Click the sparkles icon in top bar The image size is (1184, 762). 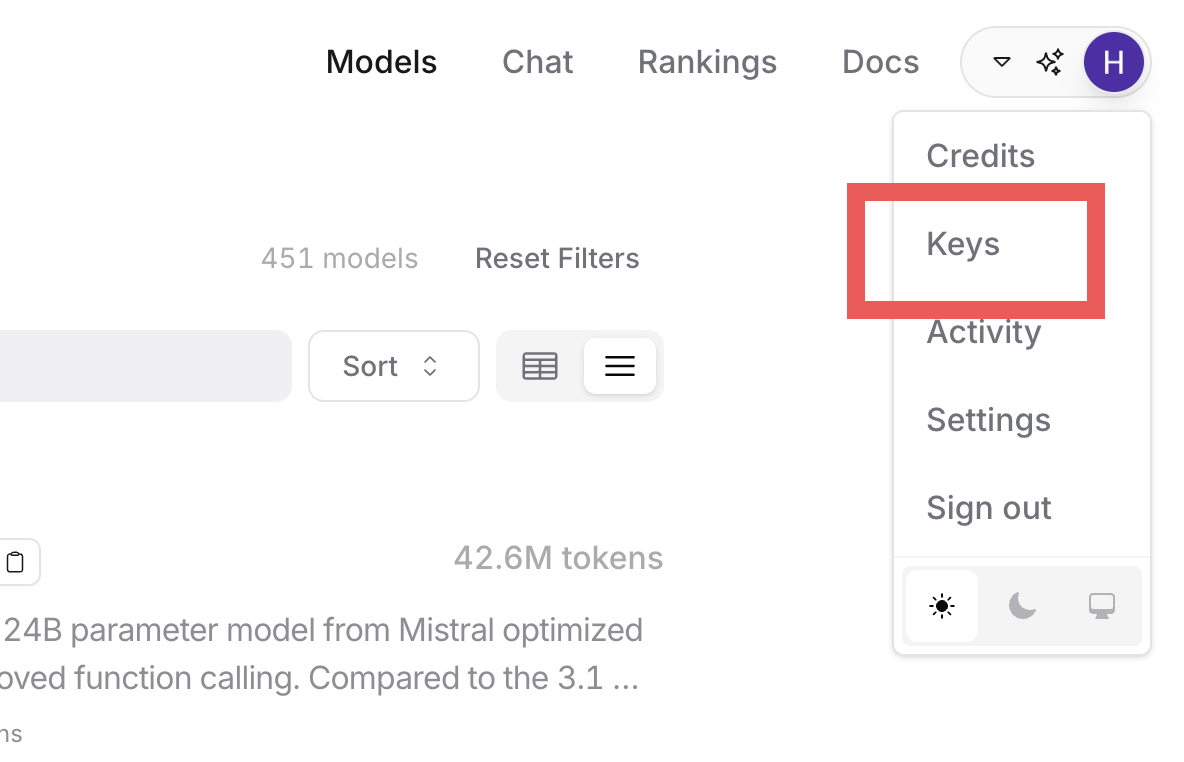pyautogui.click(x=1050, y=62)
